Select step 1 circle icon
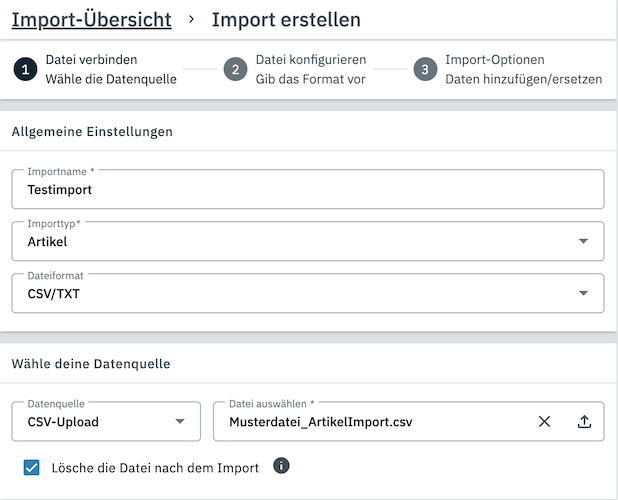Image resolution: width=618 pixels, height=500 pixels. click(x=26, y=69)
